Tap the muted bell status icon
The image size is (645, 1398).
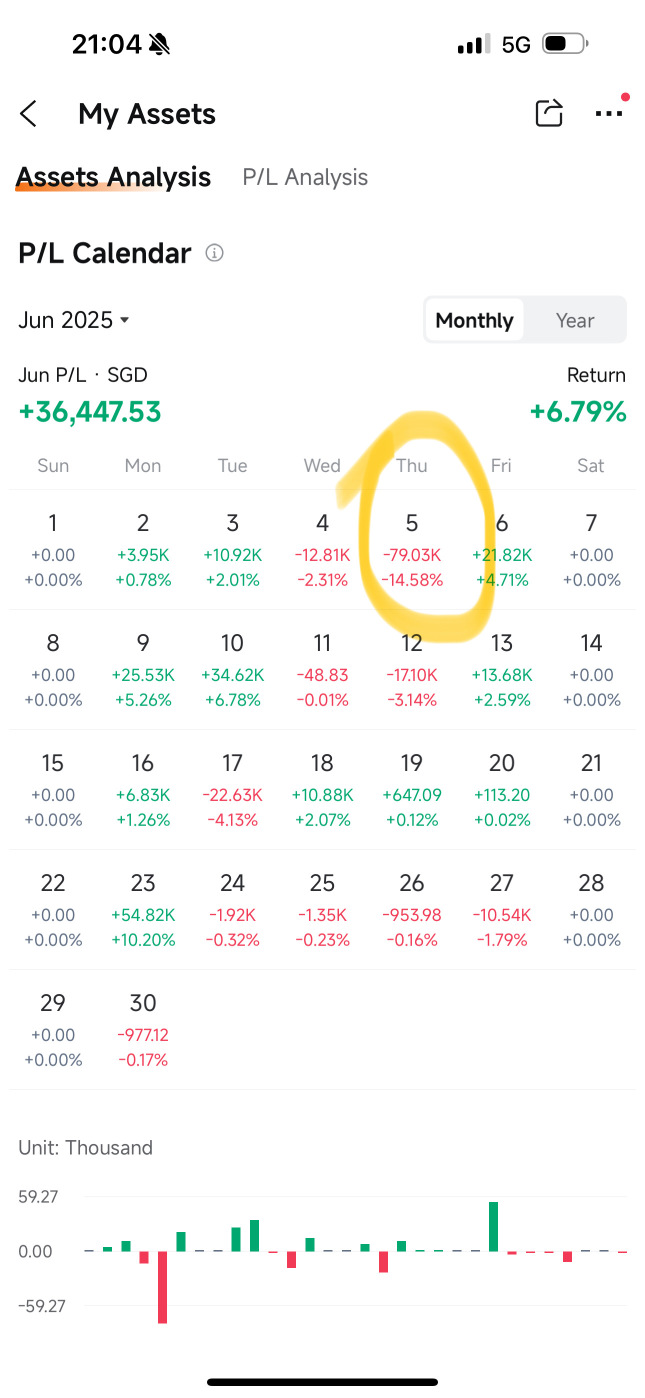click(x=159, y=44)
